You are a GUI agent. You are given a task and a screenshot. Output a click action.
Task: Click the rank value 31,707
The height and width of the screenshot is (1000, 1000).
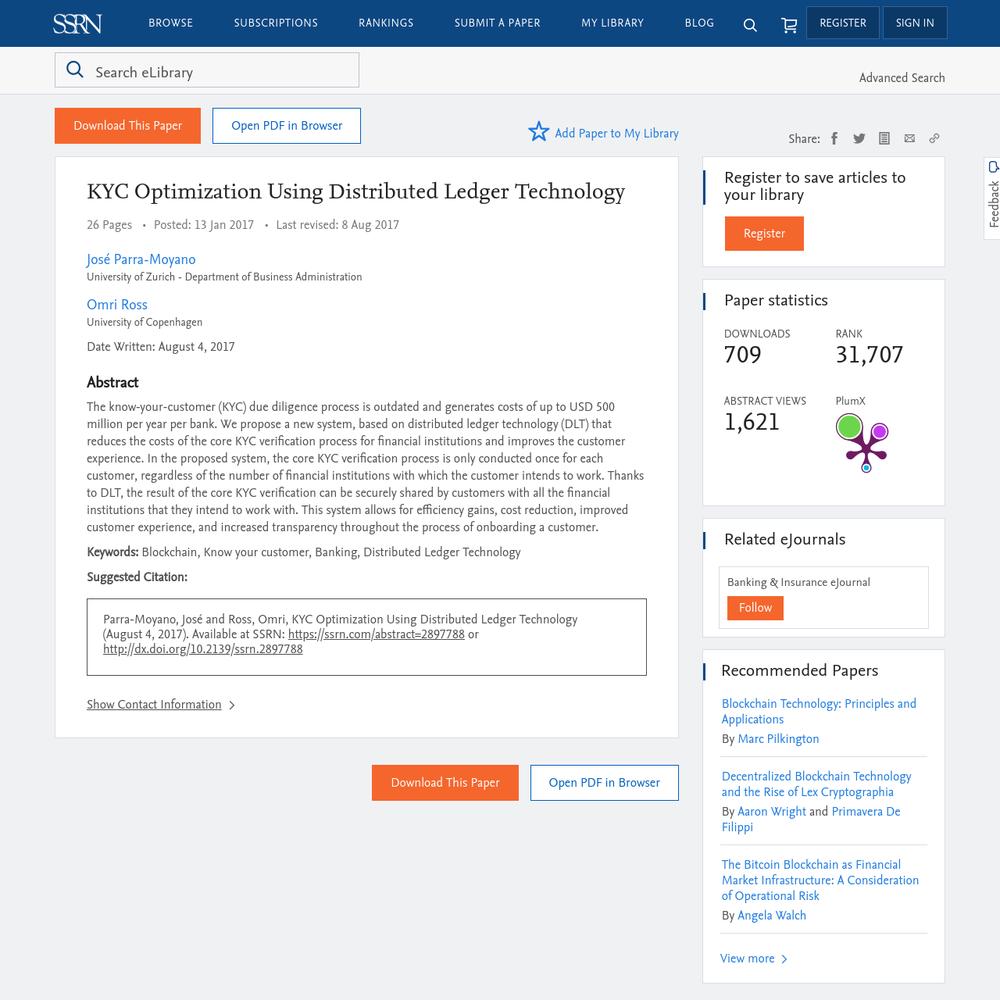869,355
